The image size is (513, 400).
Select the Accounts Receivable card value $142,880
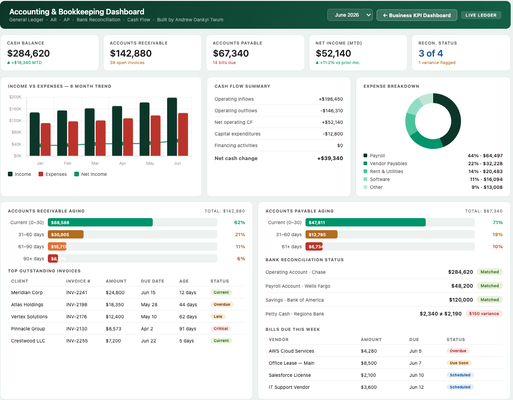tap(131, 53)
